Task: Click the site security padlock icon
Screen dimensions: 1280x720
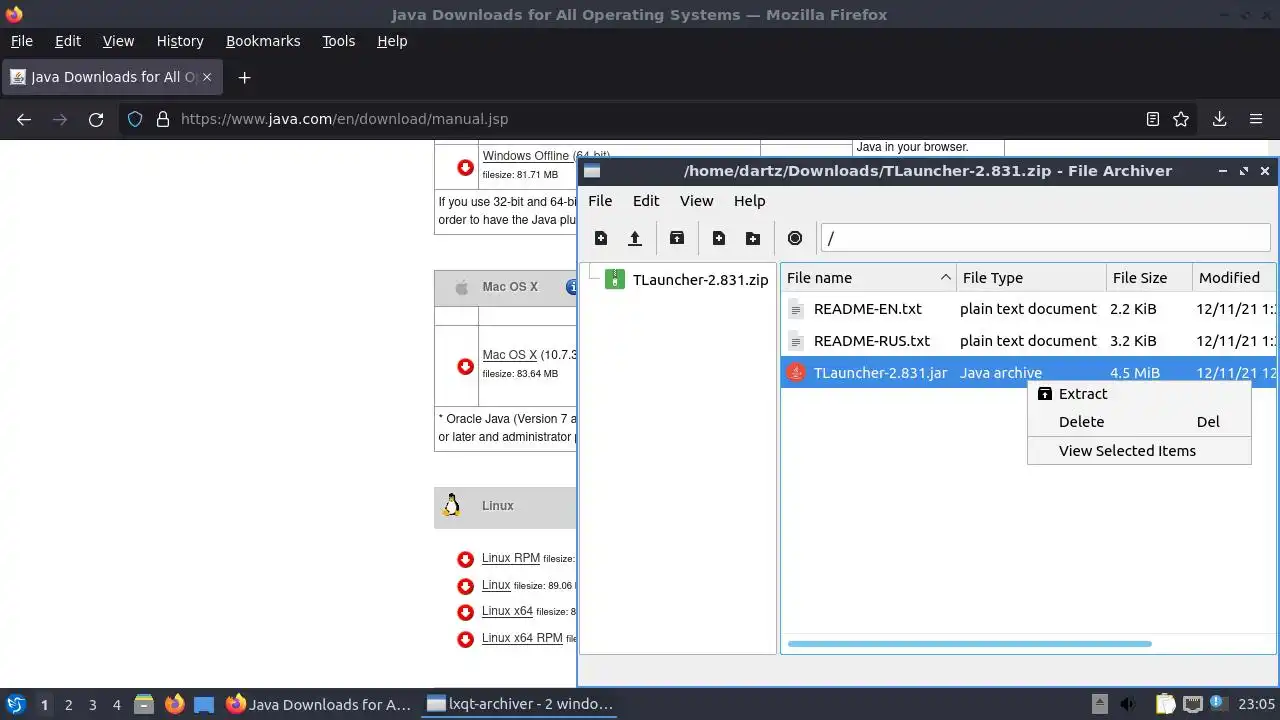Action: click(163, 119)
